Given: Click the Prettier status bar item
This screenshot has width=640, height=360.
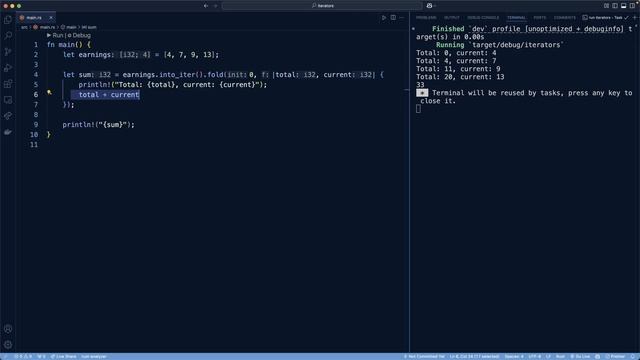Looking at the screenshot, I should click(615, 356).
